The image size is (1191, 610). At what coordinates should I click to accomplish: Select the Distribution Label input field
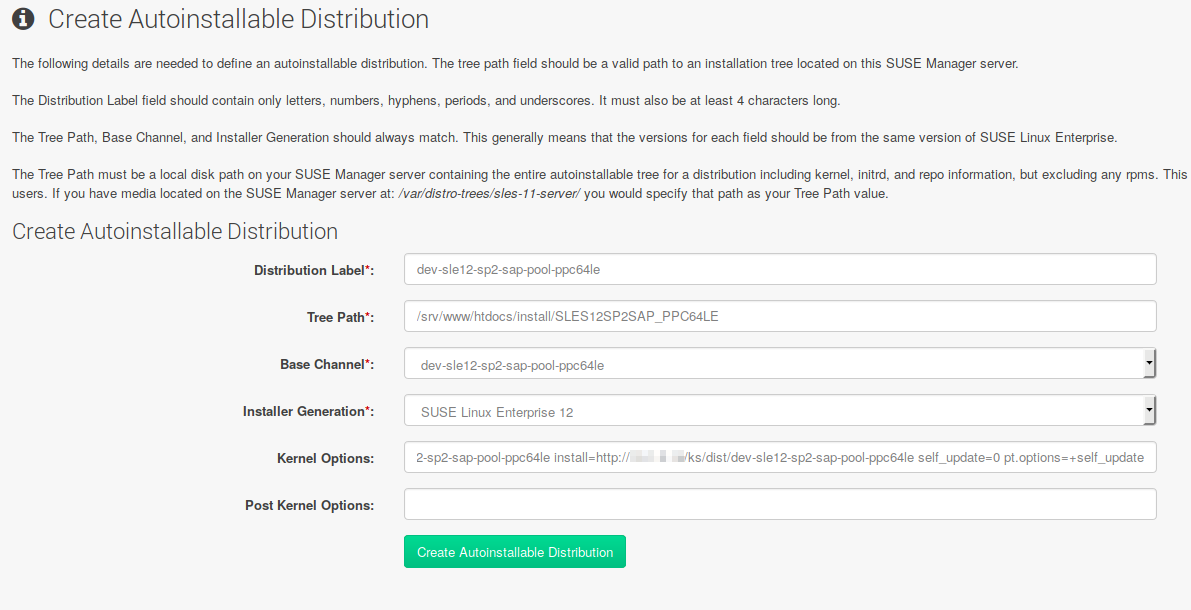click(700, 268)
